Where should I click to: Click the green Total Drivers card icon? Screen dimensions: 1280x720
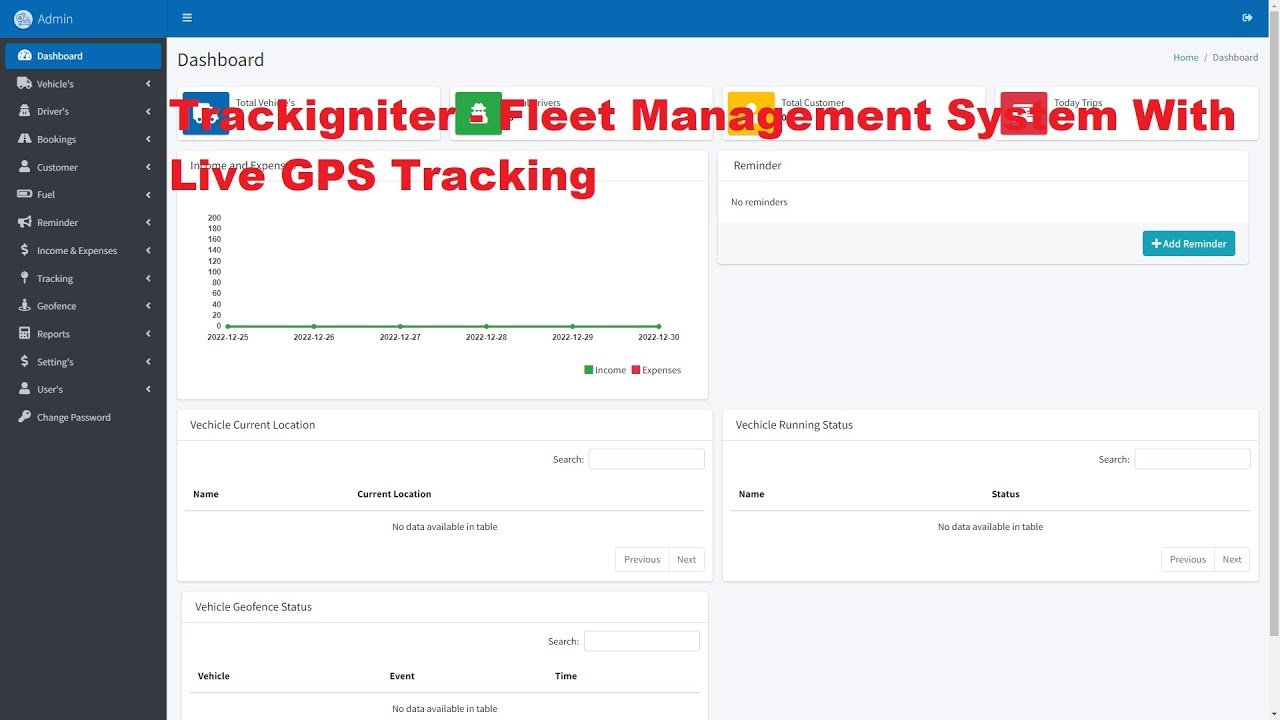478,113
